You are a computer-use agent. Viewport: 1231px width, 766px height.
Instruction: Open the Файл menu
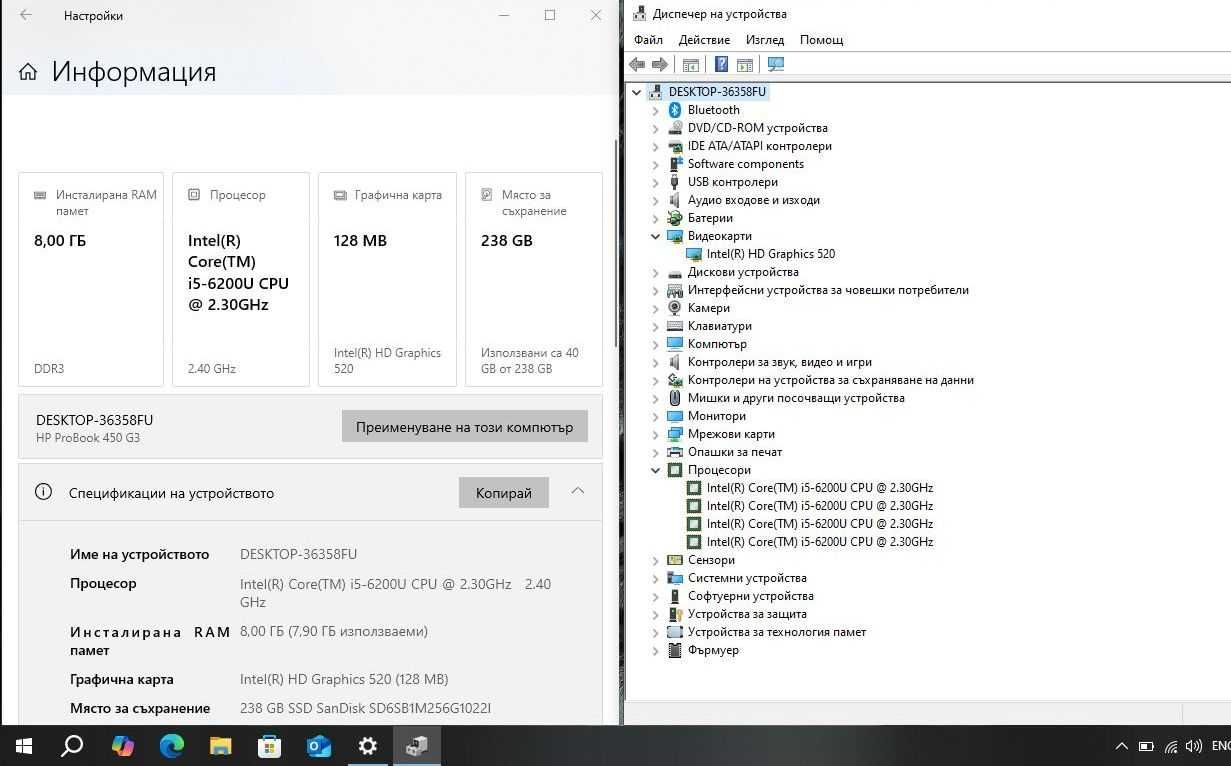[648, 40]
